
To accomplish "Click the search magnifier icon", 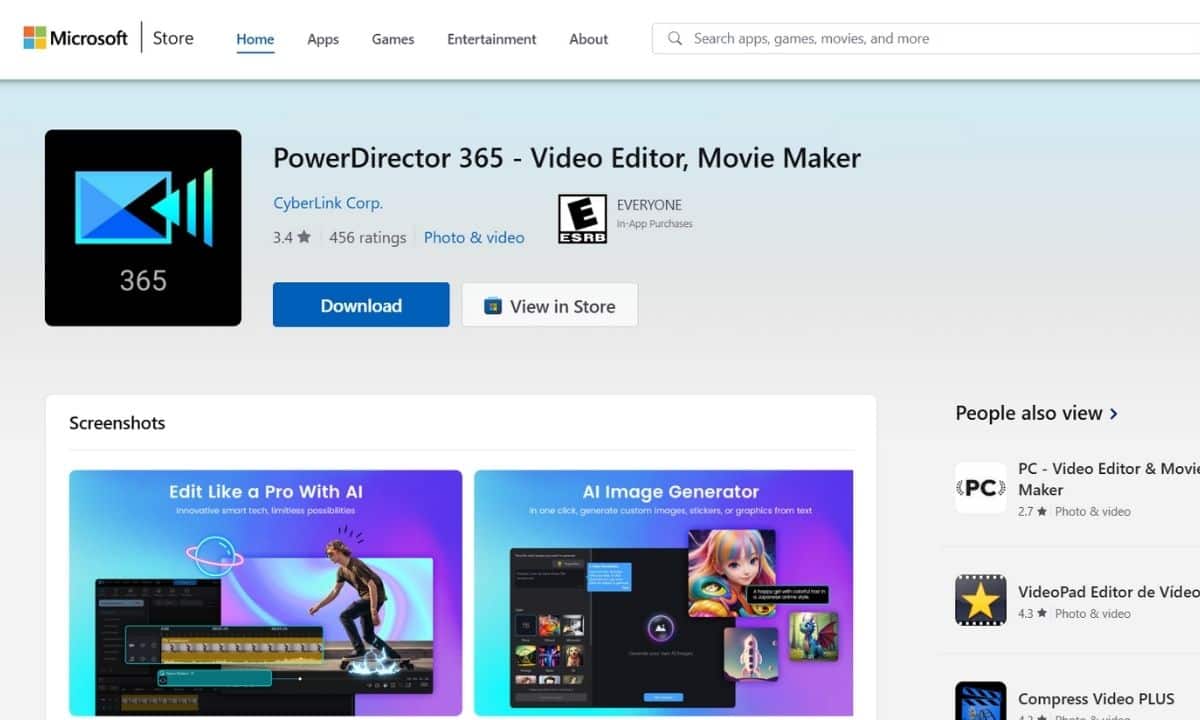I will 675,39.
